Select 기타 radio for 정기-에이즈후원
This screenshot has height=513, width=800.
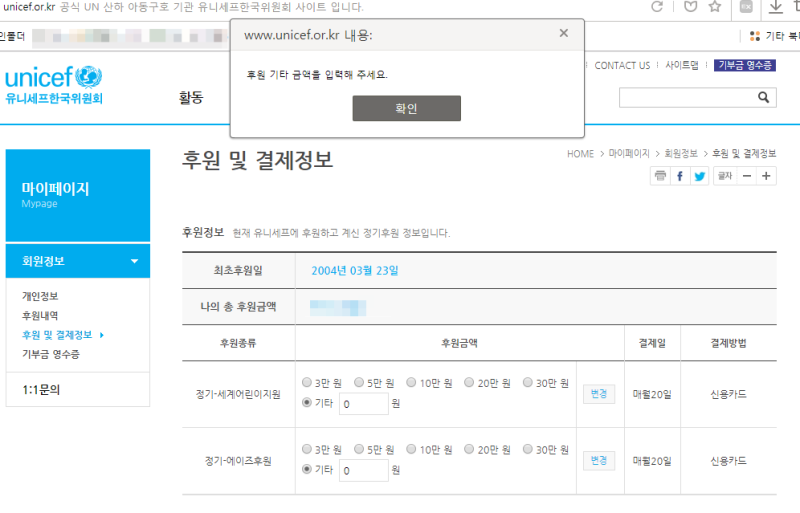click(x=307, y=469)
